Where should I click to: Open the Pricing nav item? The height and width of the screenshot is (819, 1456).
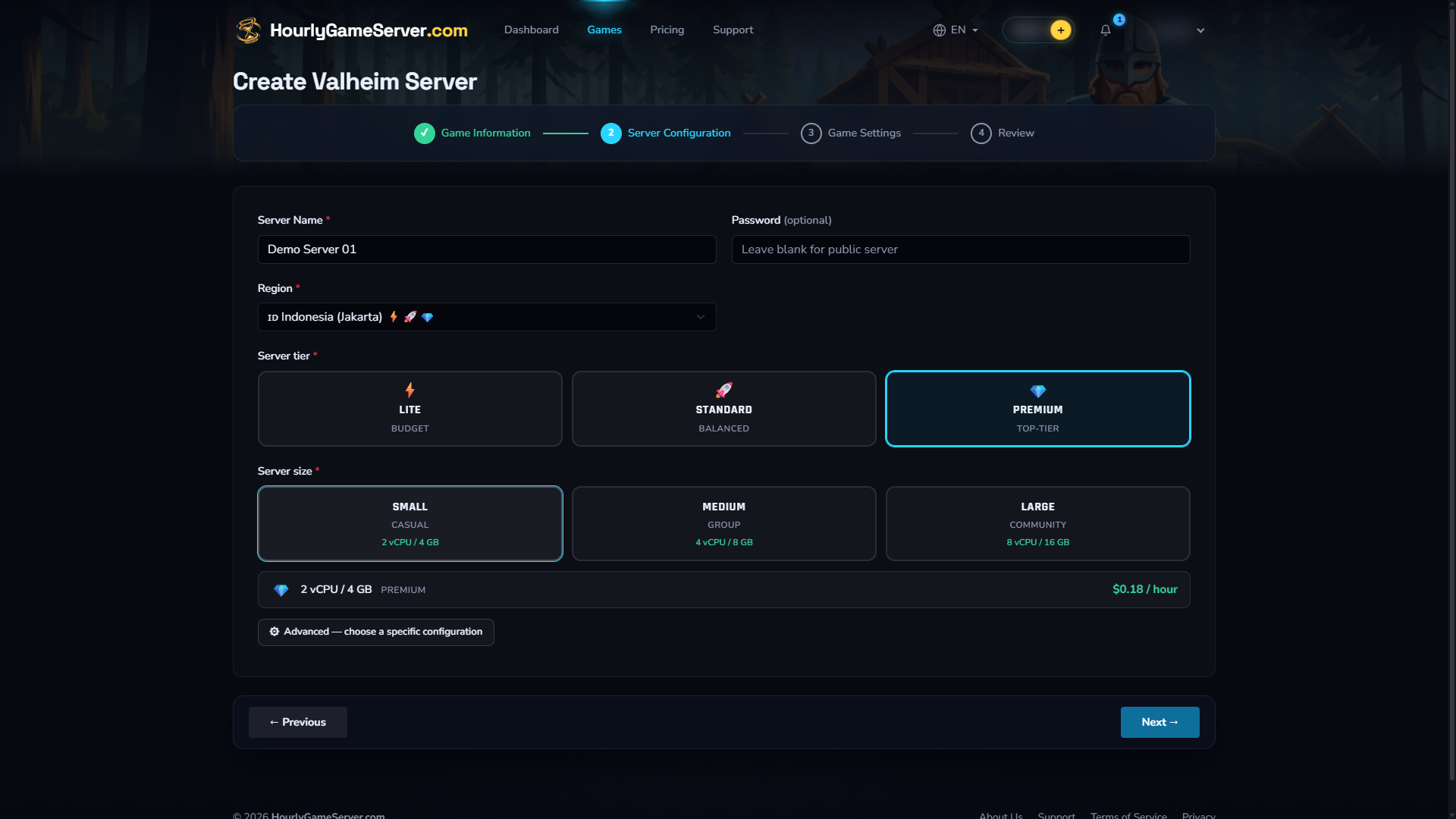667,30
